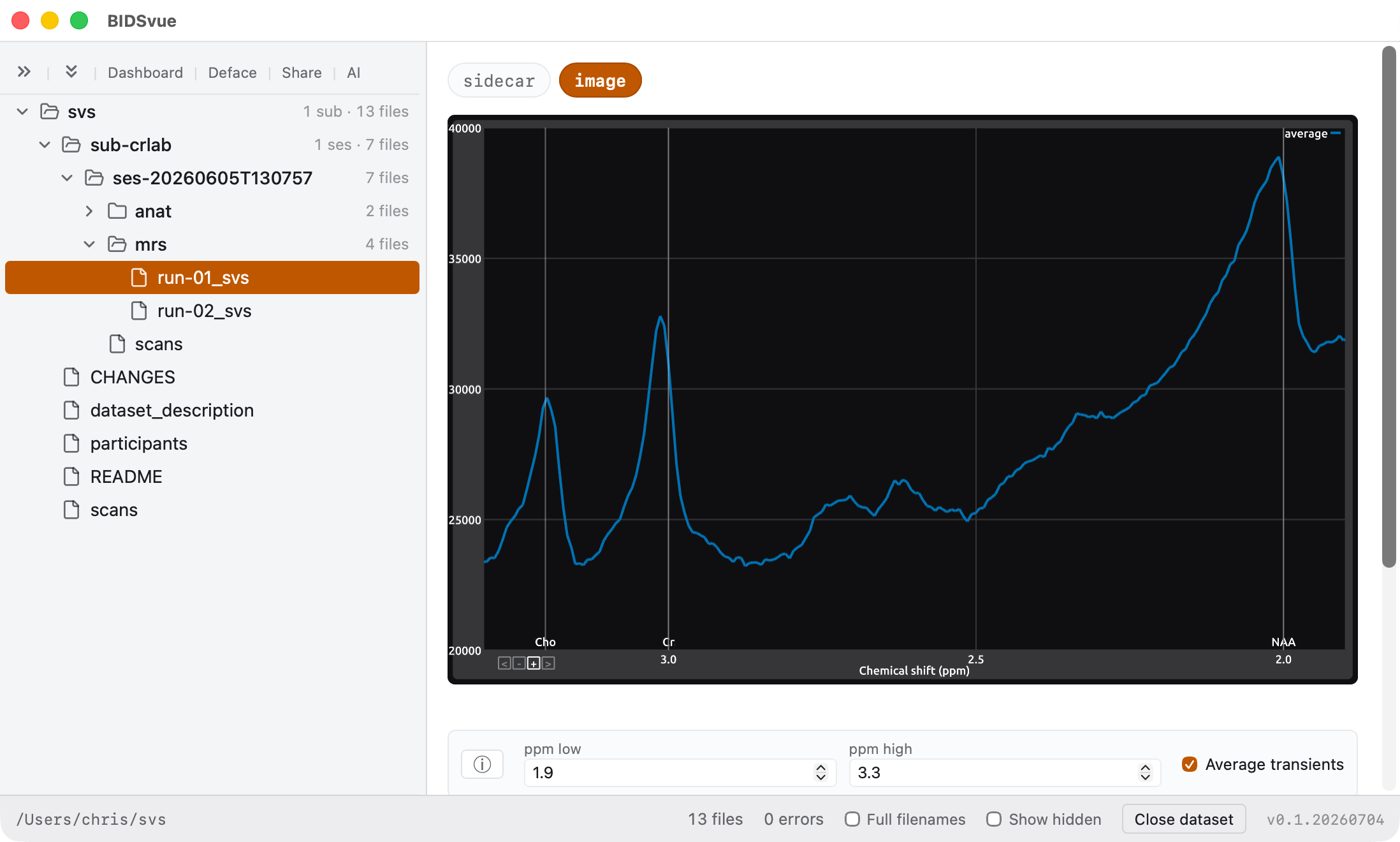Click the CHANGES file icon
The width and height of the screenshot is (1400, 842).
pyautogui.click(x=71, y=377)
